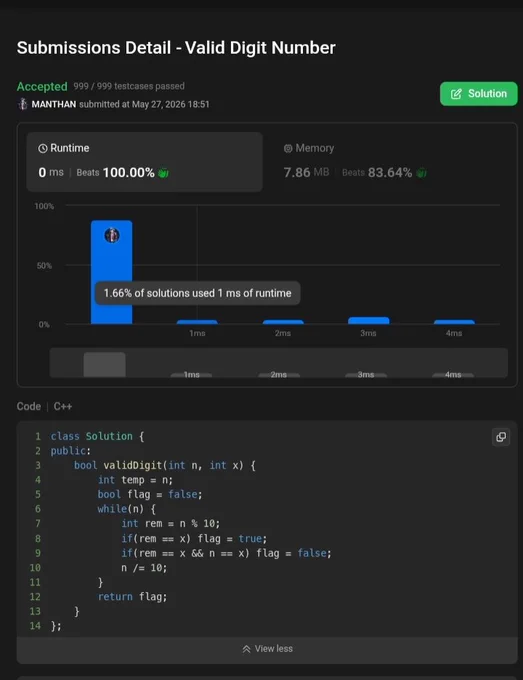Click code line class Solution {
Image resolution: width=523 pixels, height=680 pixels.
(97, 436)
